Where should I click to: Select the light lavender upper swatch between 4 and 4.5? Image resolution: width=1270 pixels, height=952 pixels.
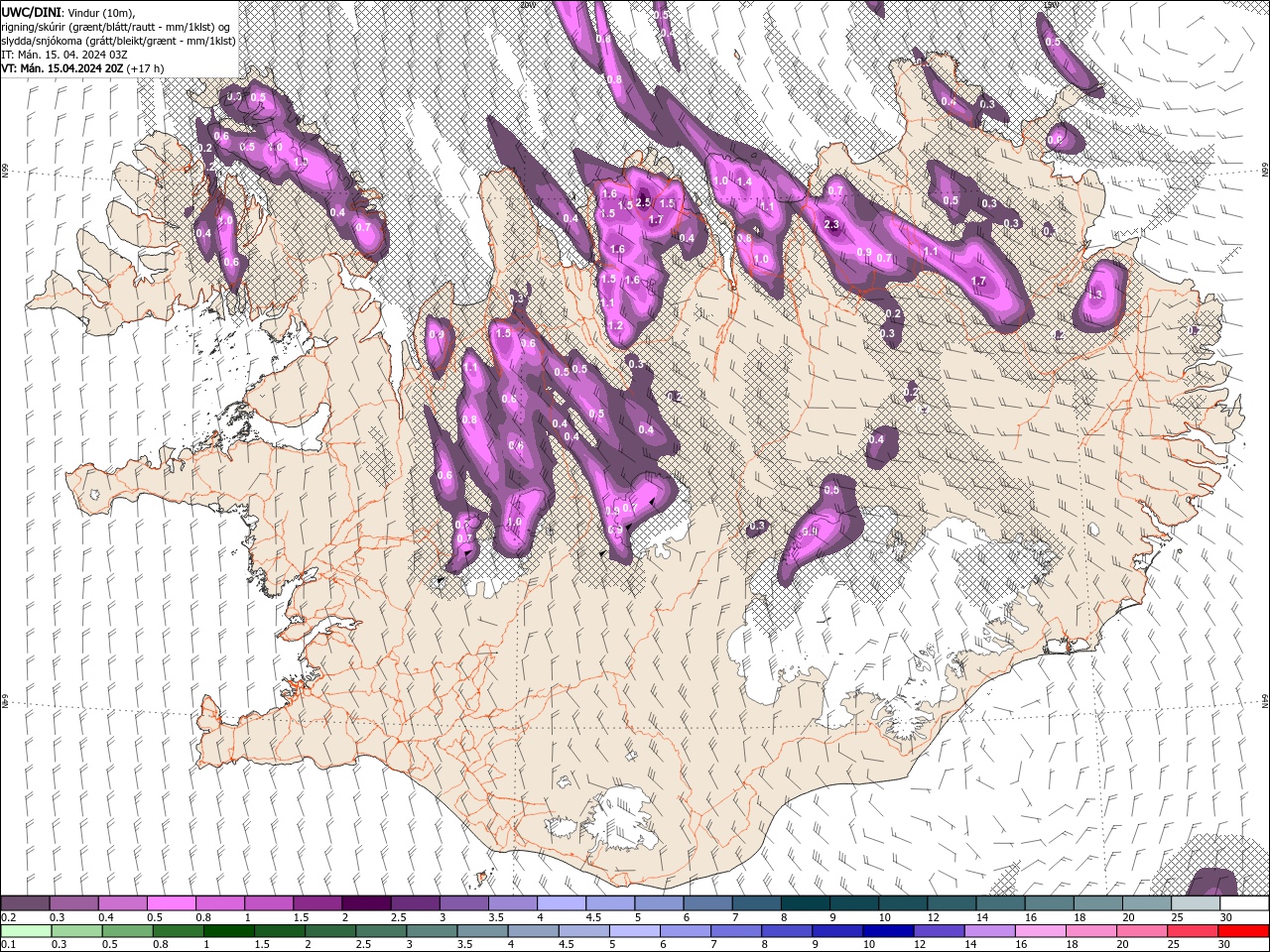pyautogui.click(x=562, y=902)
